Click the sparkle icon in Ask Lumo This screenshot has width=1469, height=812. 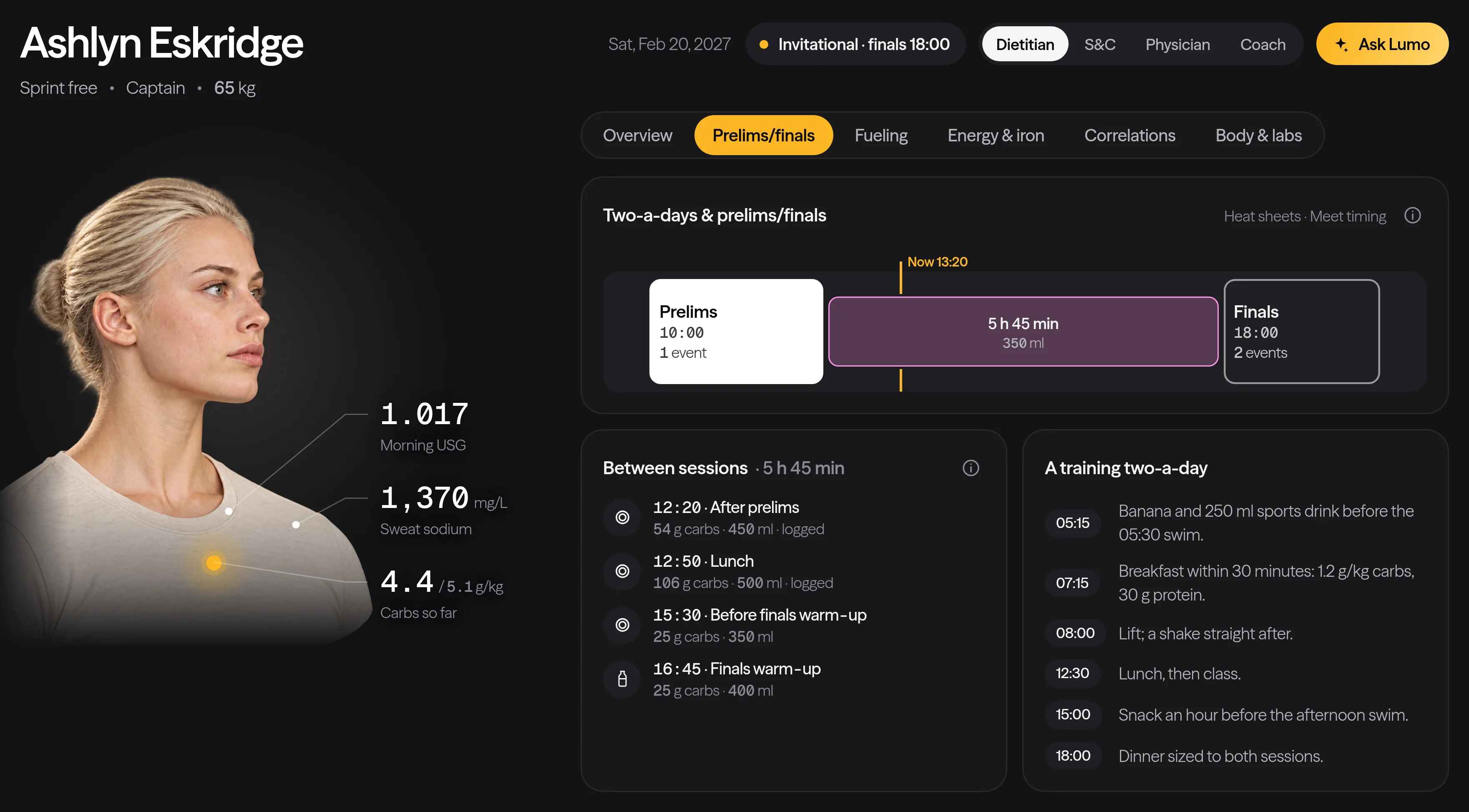(1342, 44)
